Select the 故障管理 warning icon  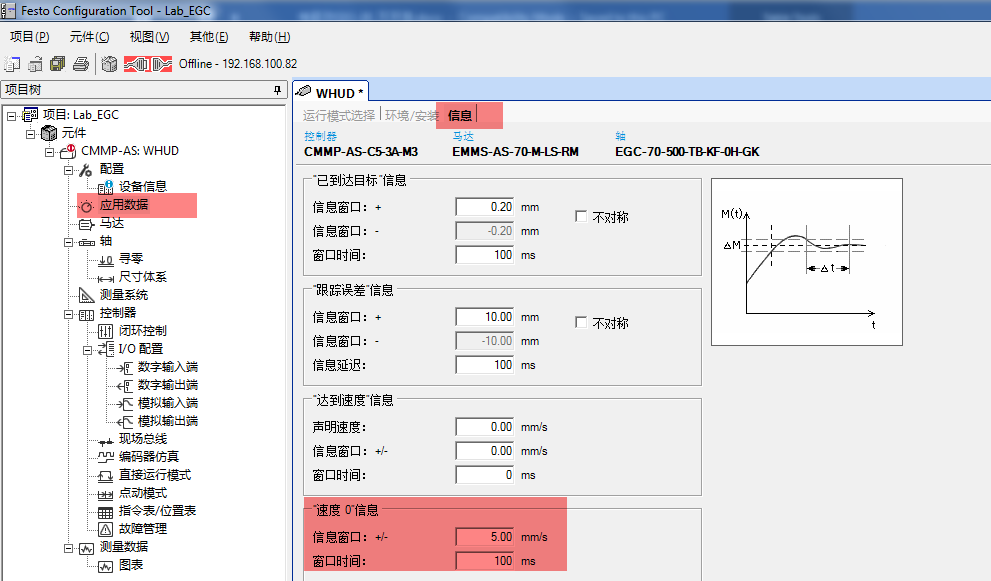(x=106, y=529)
